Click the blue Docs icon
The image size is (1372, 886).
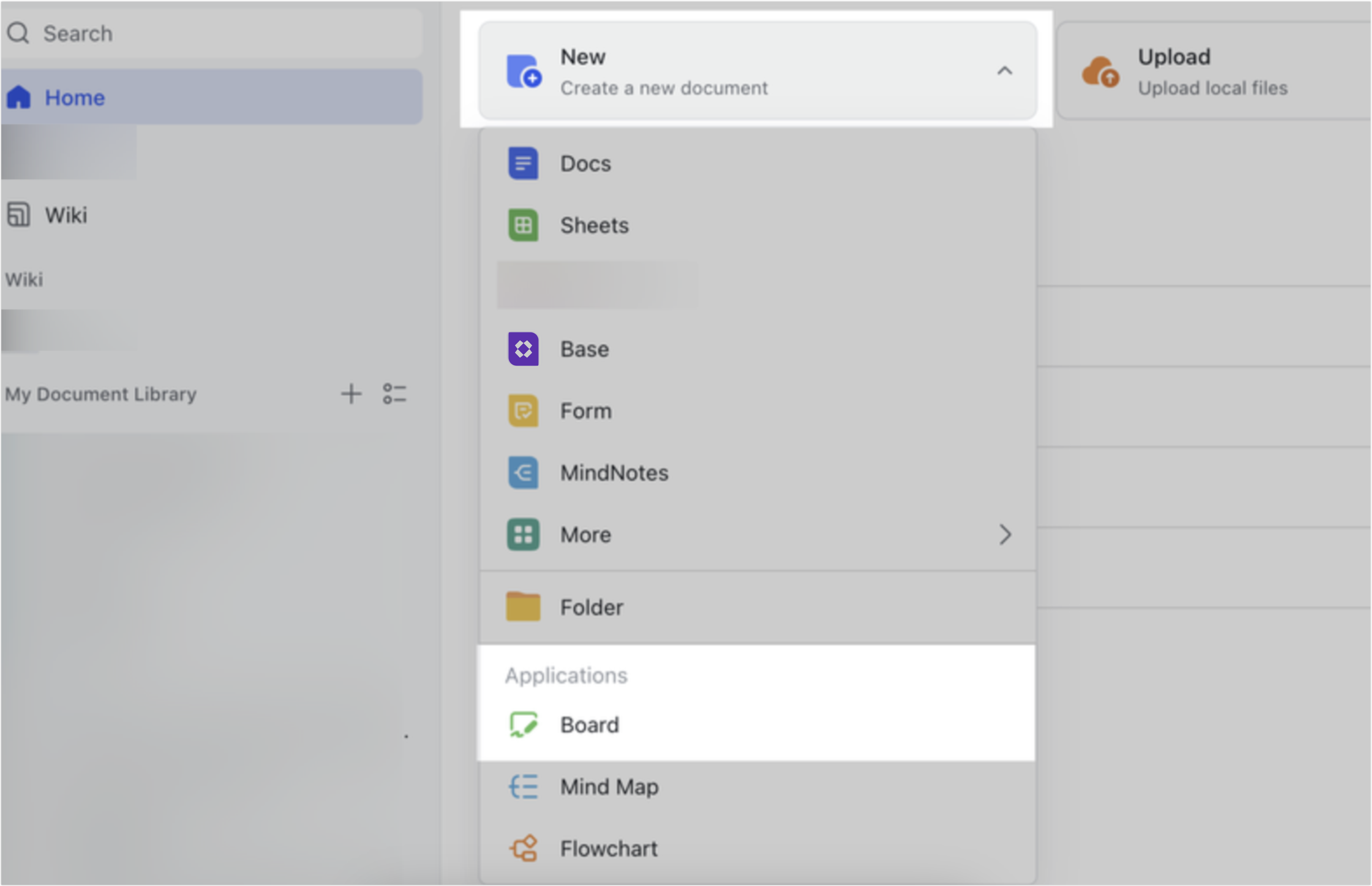(x=523, y=164)
